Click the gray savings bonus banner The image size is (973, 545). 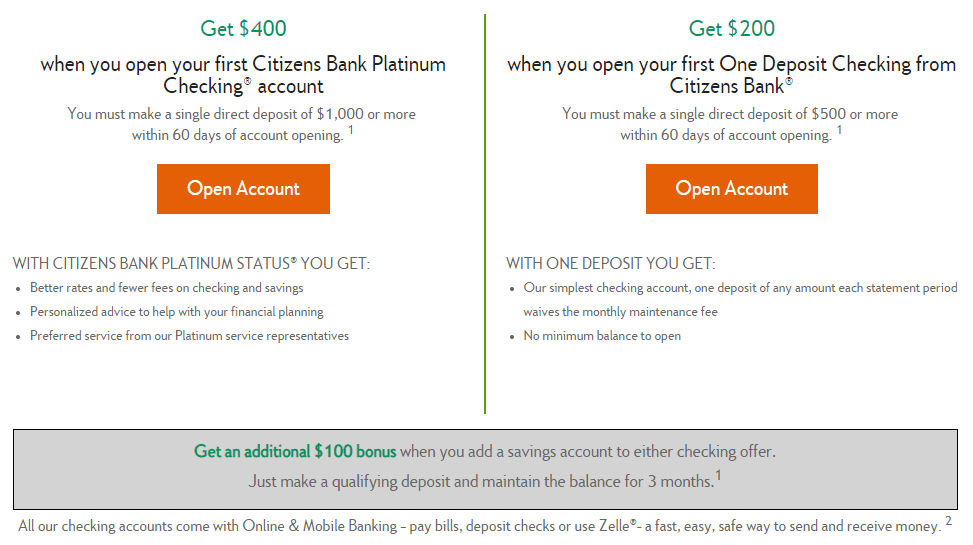click(x=485, y=469)
